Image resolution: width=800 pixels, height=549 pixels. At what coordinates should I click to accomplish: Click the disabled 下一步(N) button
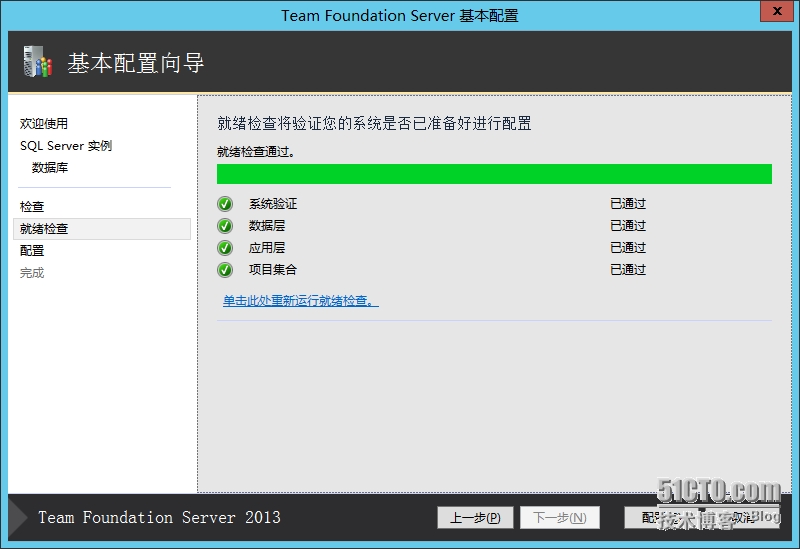click(560, 518)
